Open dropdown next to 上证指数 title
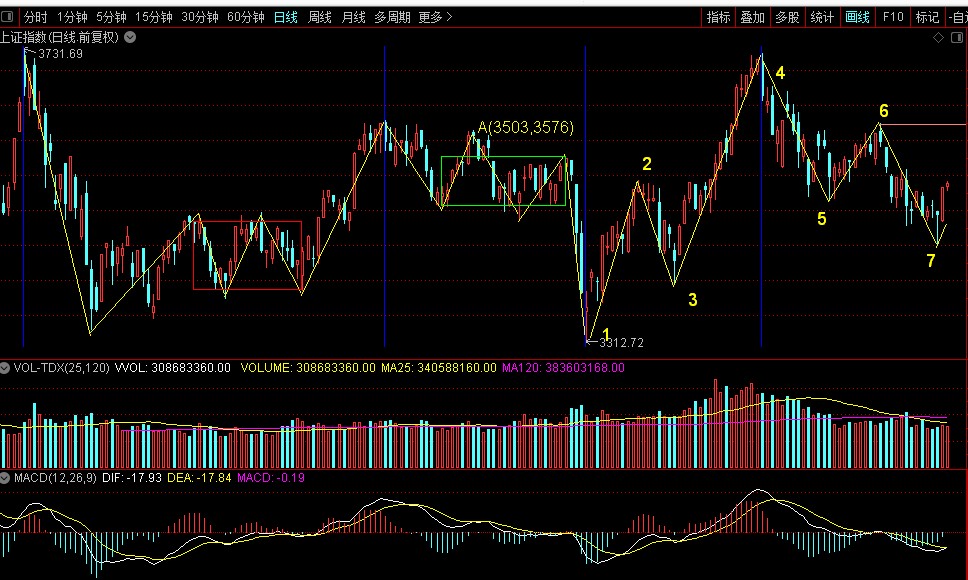Screen dimensions: 968x580 130,37
